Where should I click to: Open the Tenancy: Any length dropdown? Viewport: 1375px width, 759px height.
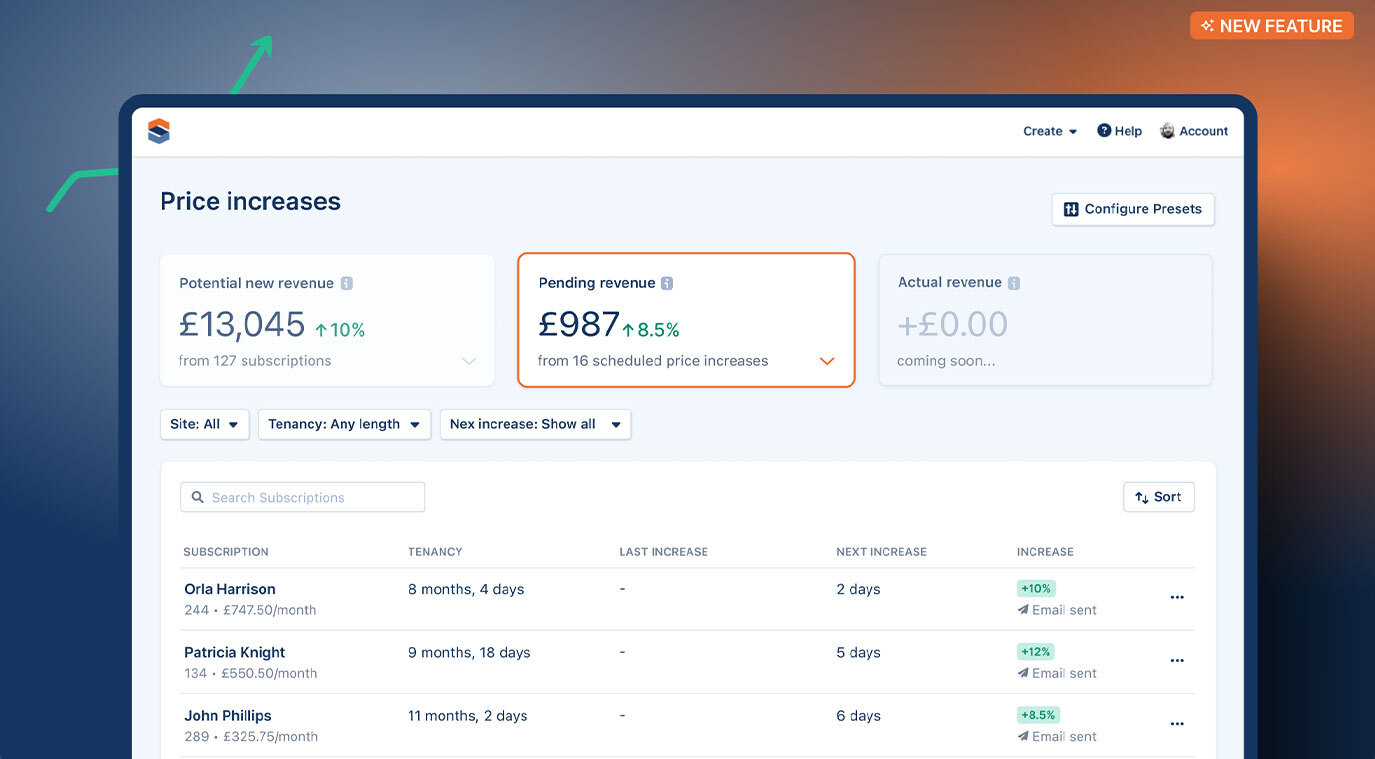[x=344, y=424]
